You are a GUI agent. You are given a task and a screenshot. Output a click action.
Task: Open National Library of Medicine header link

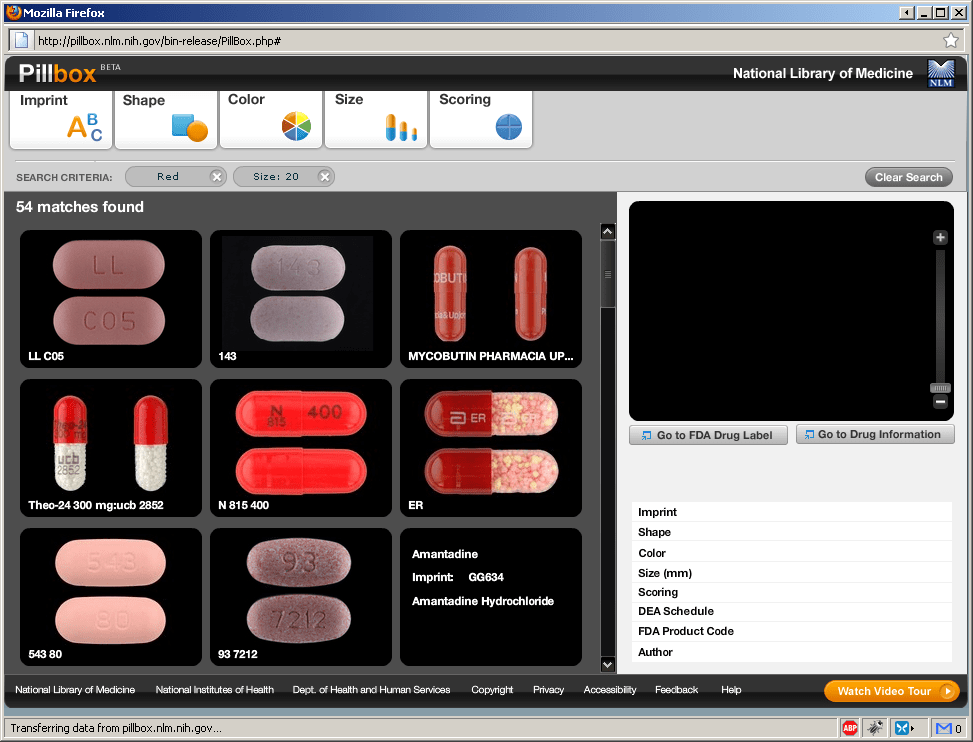pos(823,73)
